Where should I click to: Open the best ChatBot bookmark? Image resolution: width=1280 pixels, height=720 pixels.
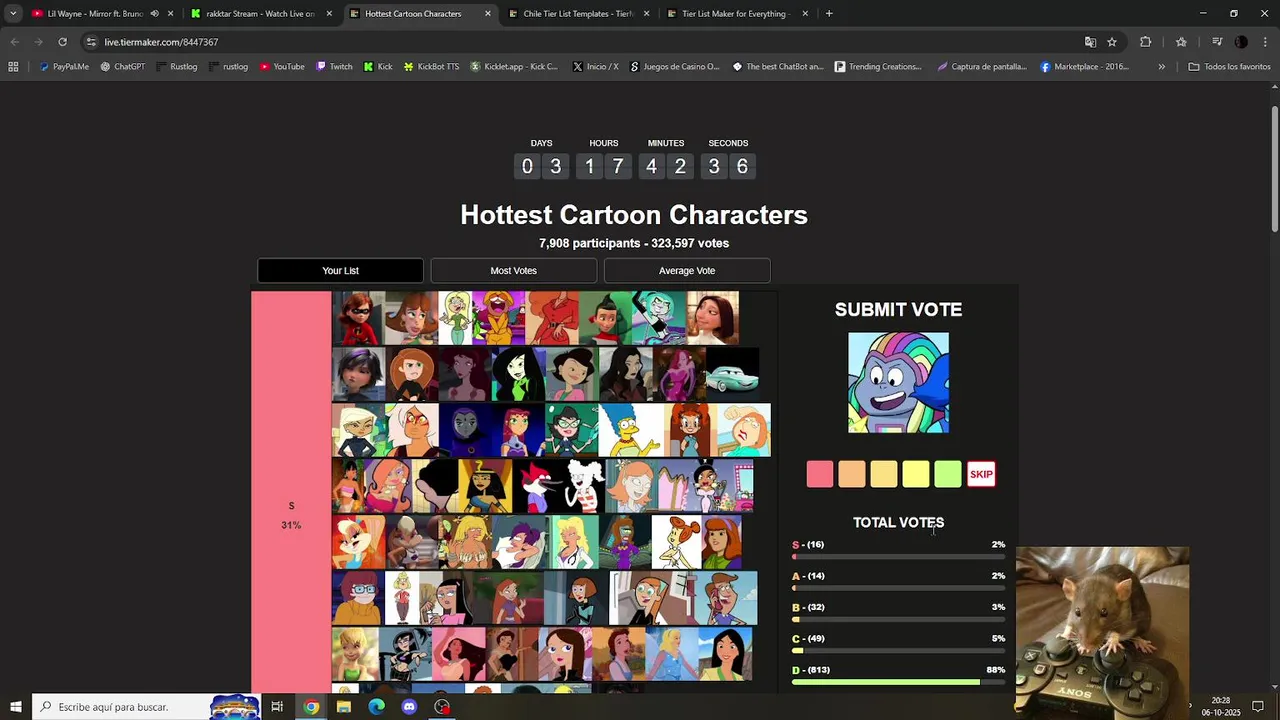[778, 67]
